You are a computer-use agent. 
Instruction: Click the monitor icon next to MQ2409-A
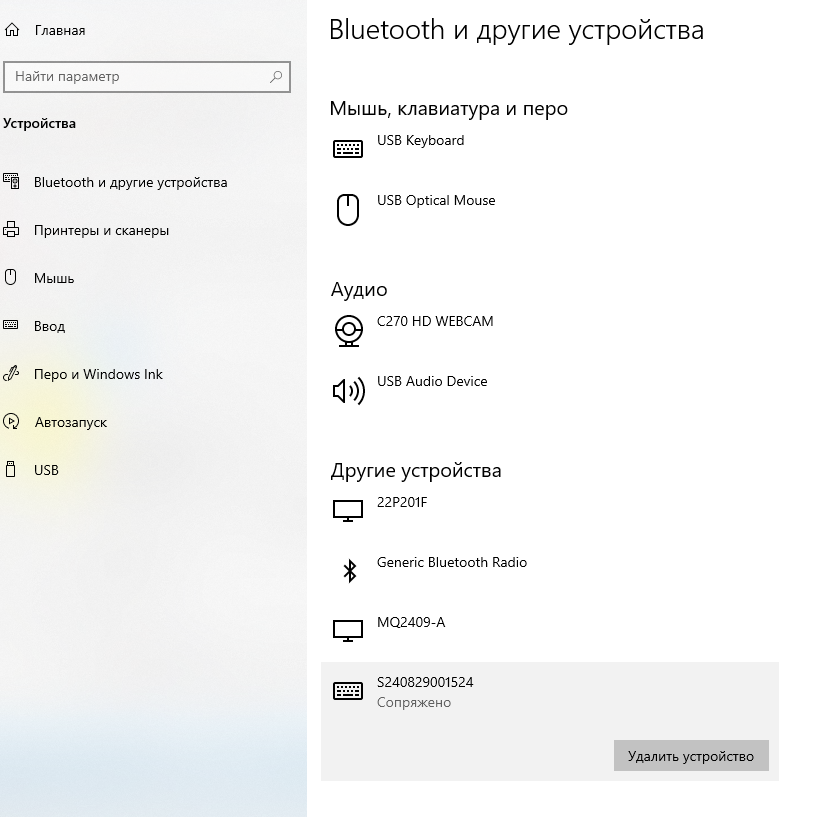click(348, 631)
